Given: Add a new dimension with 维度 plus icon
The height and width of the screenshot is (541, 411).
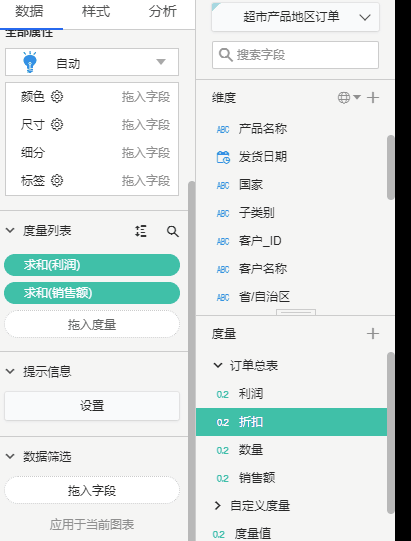Looking at the screenshot, I should click(x=373, y=98).
